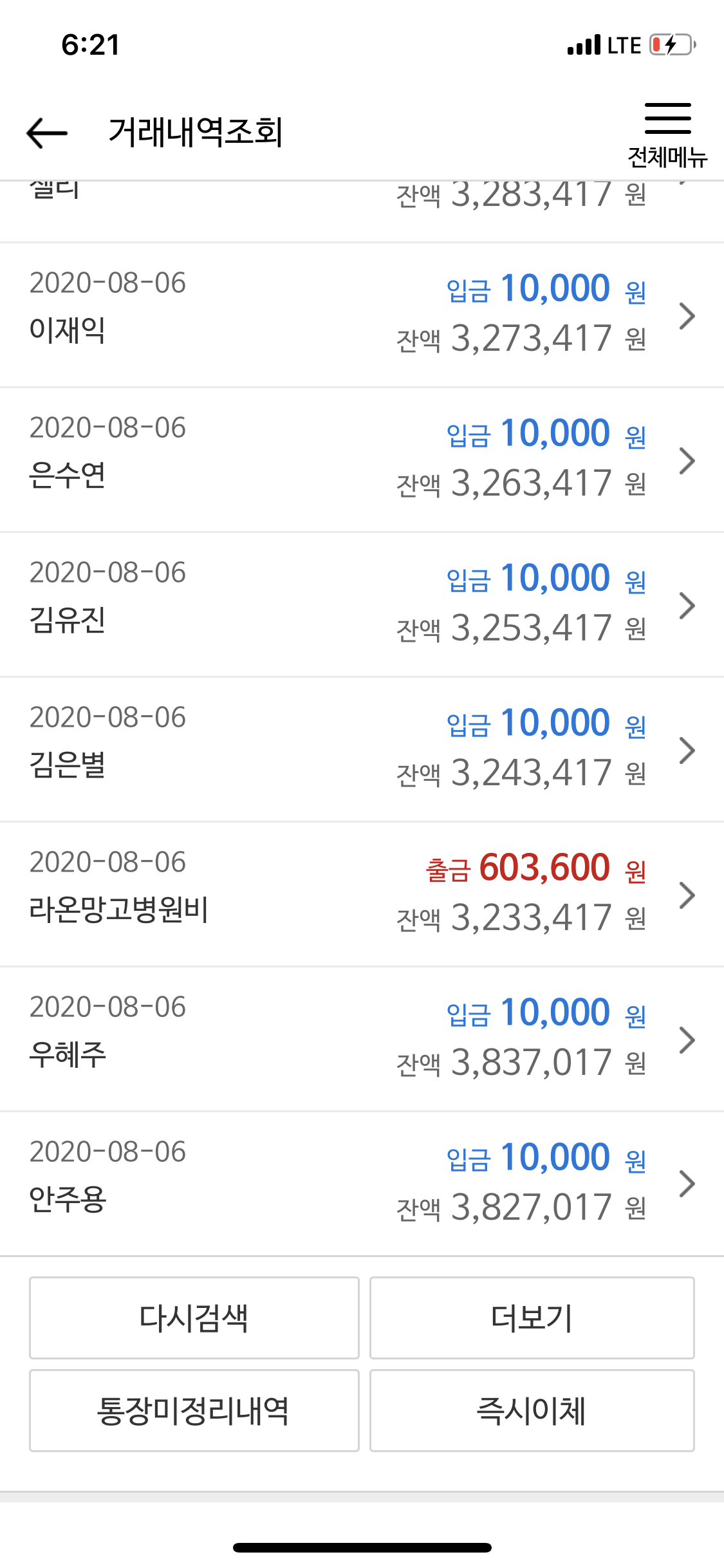Viewport: 724px width, 1568px height.
Task: Tap the home indicator bar
Action: pyautogui.click(x=362, y=1547)
